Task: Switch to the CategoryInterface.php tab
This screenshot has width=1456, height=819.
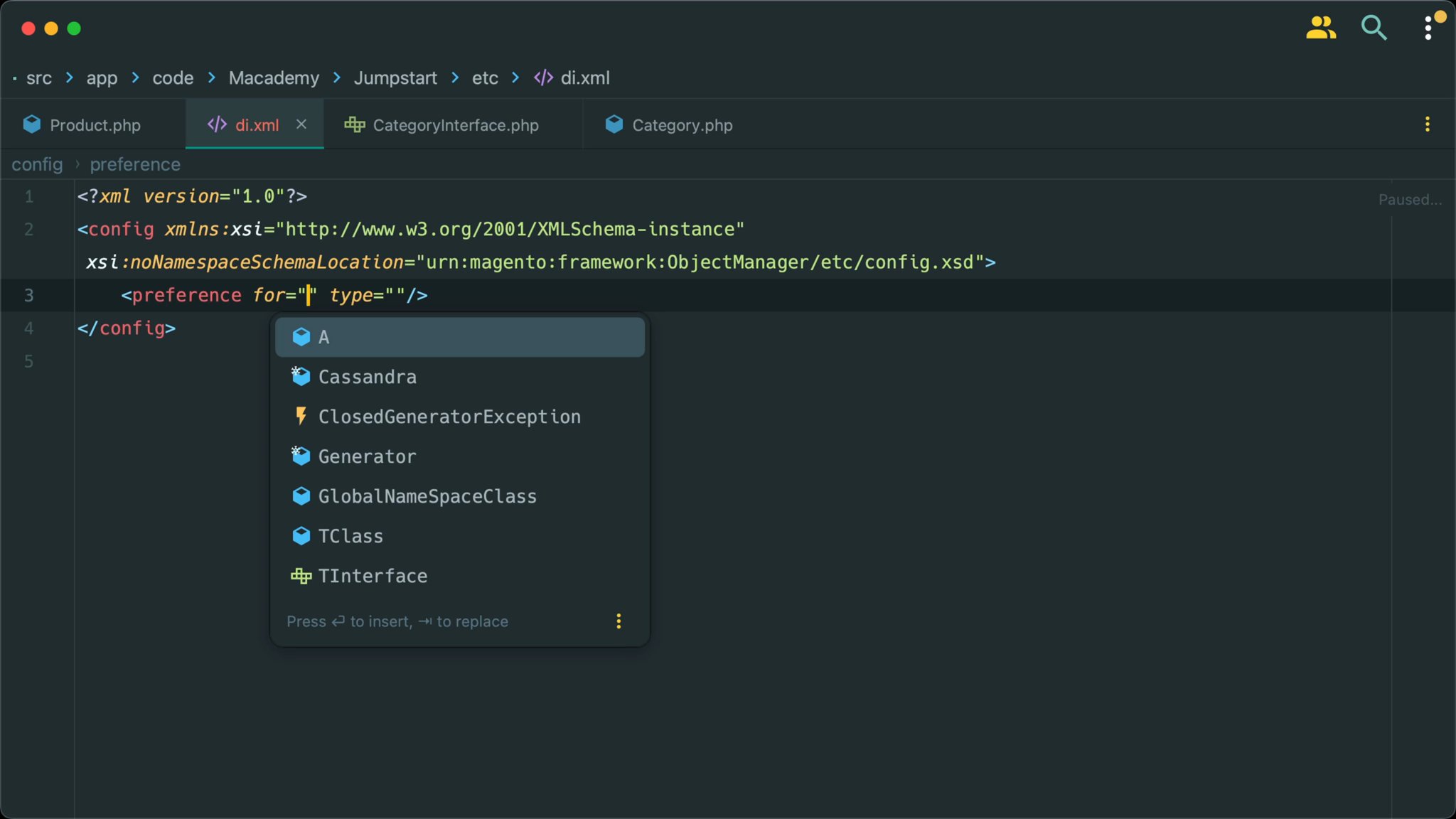Action: click(x=455, y=124)
